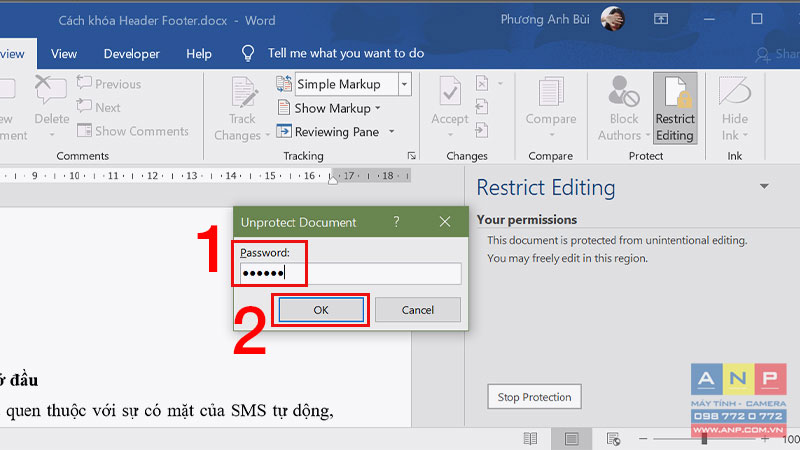The image size is (800, 450).
Task: Click the right indent marker on ruler
Action: 333,179
